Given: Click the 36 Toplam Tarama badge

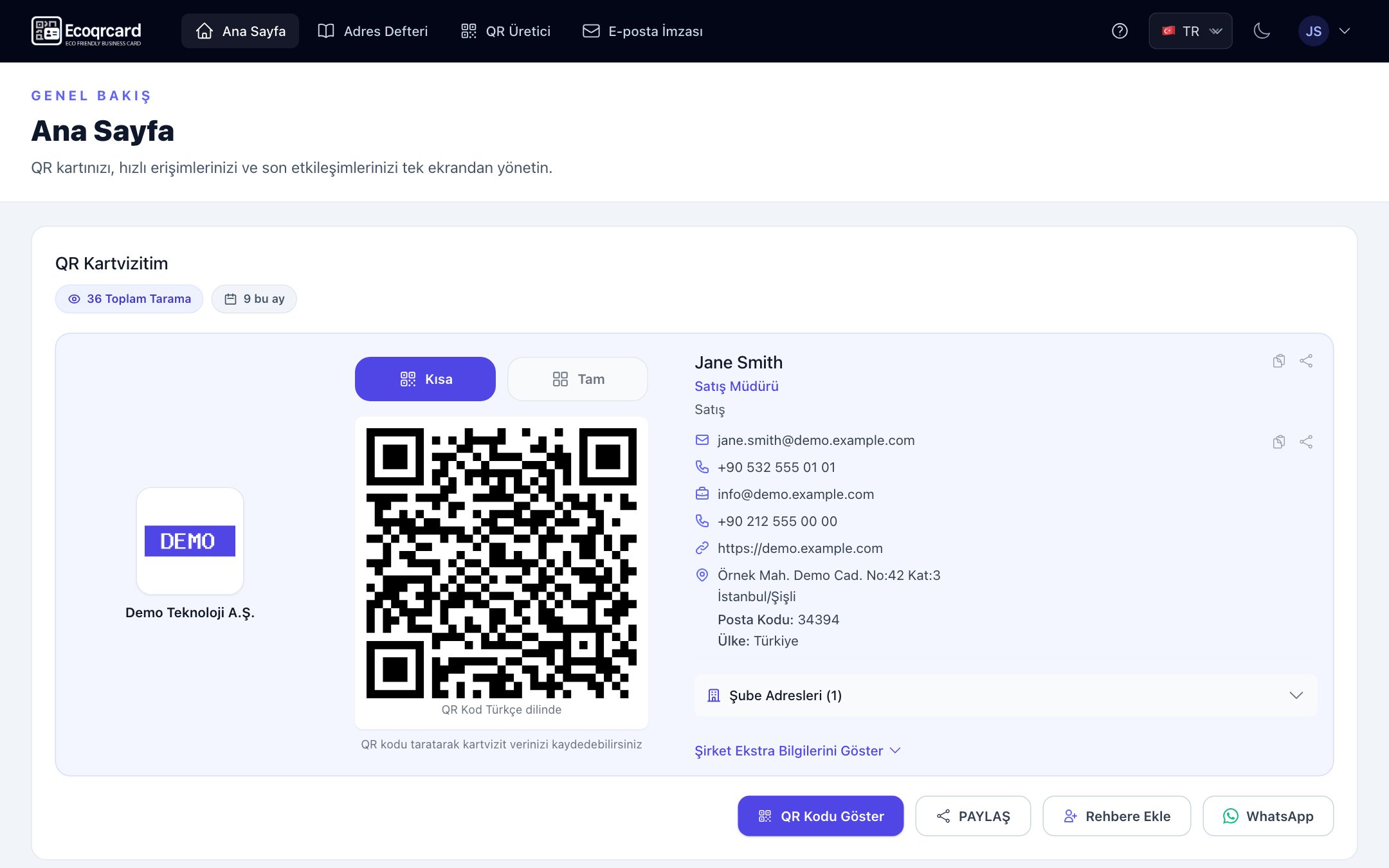Looking at the screenshot, I should (x=129, y=299).
